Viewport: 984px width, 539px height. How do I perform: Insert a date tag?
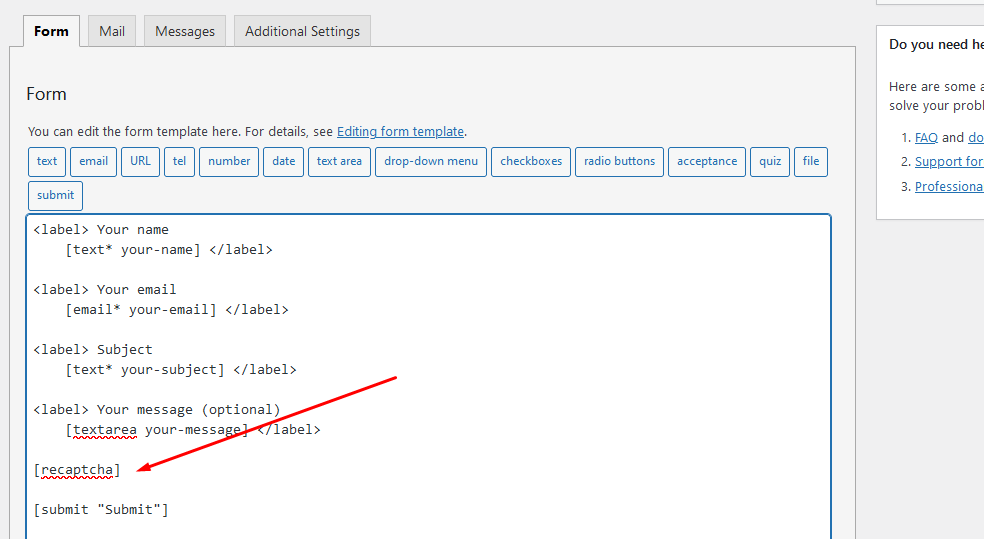(x=284, y=162)
